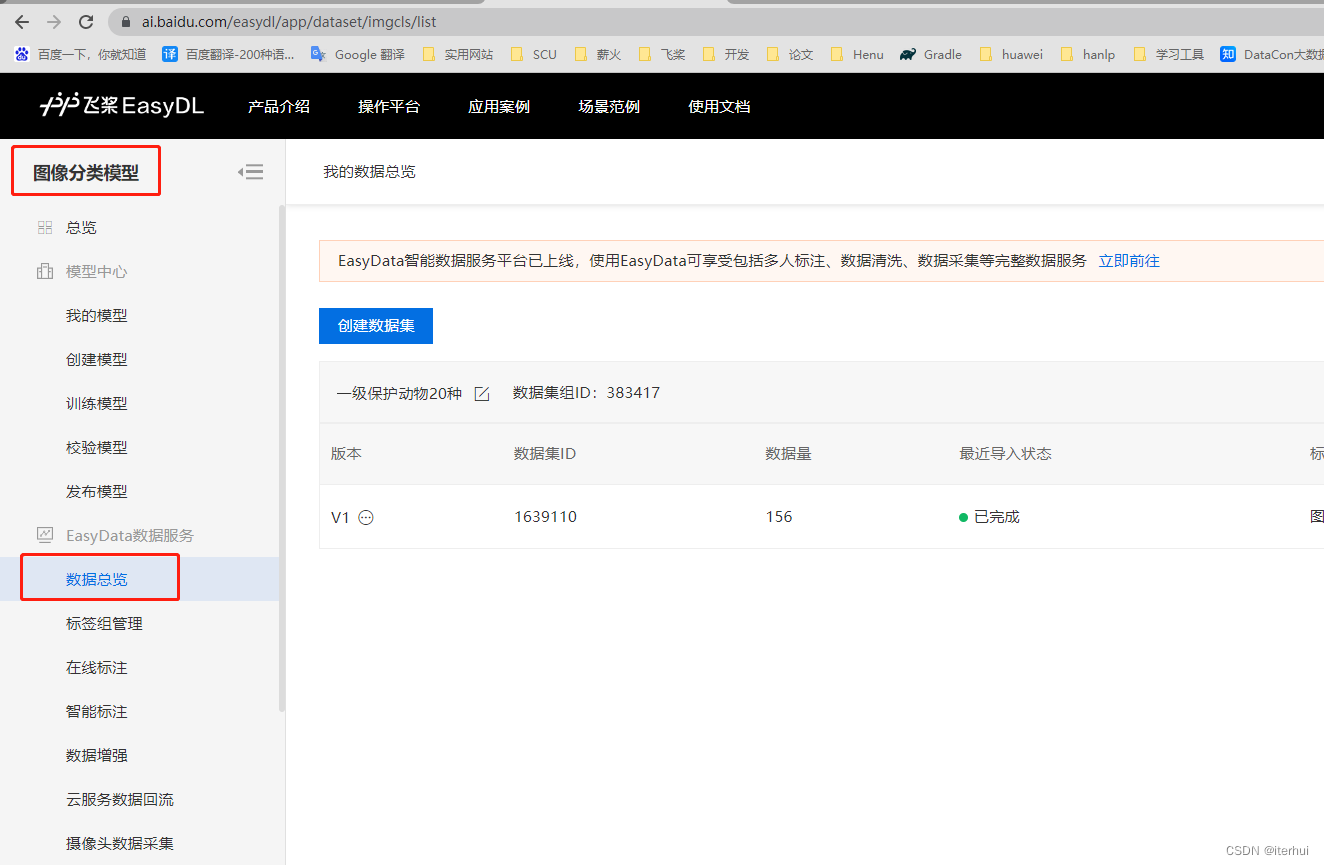This screenshot has width=1324, height=865.
Task: Click the pencil icon to rename 一级保护动物20种
Action: 481,393
